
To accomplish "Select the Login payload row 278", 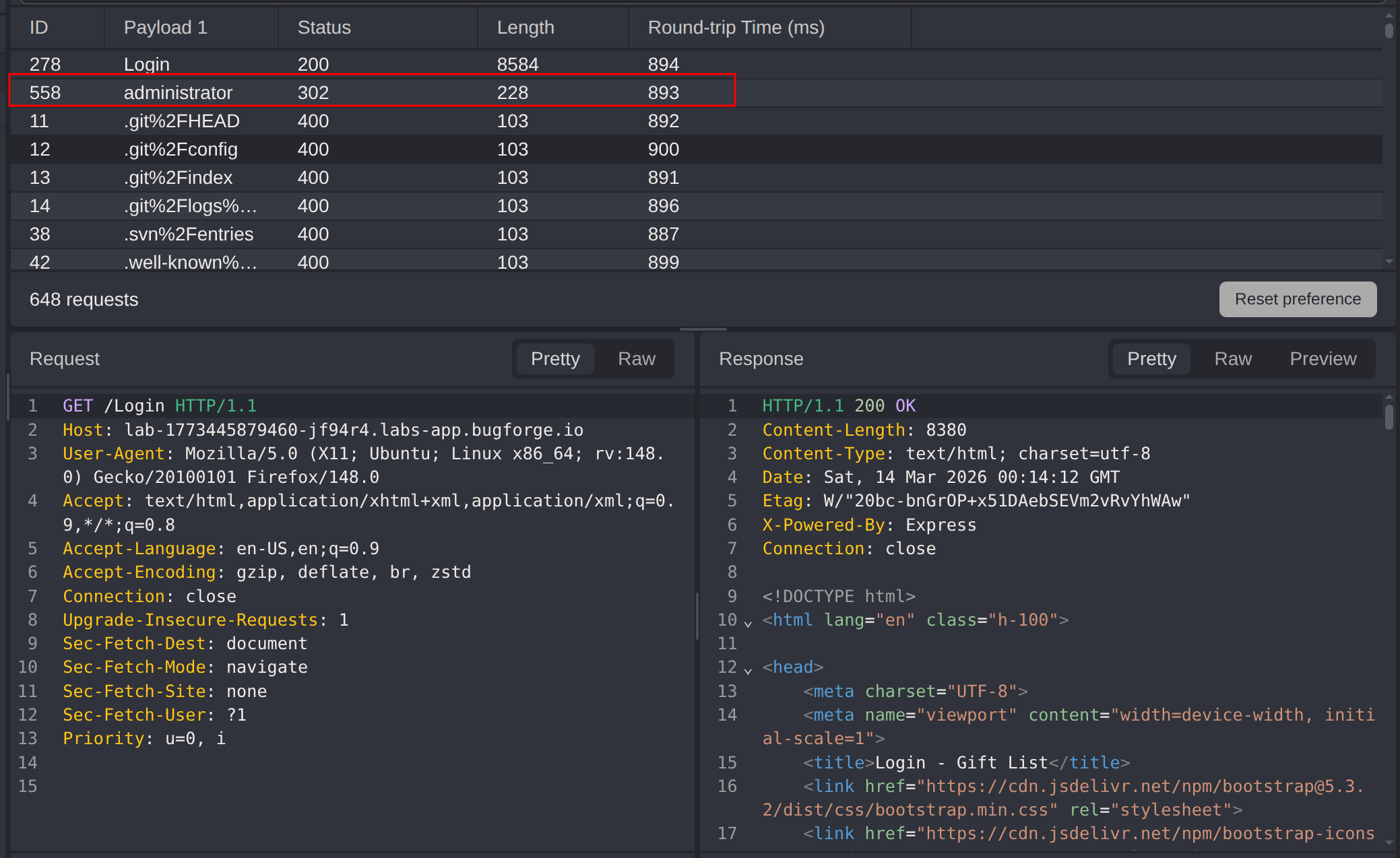I will [x=146, y=64].
